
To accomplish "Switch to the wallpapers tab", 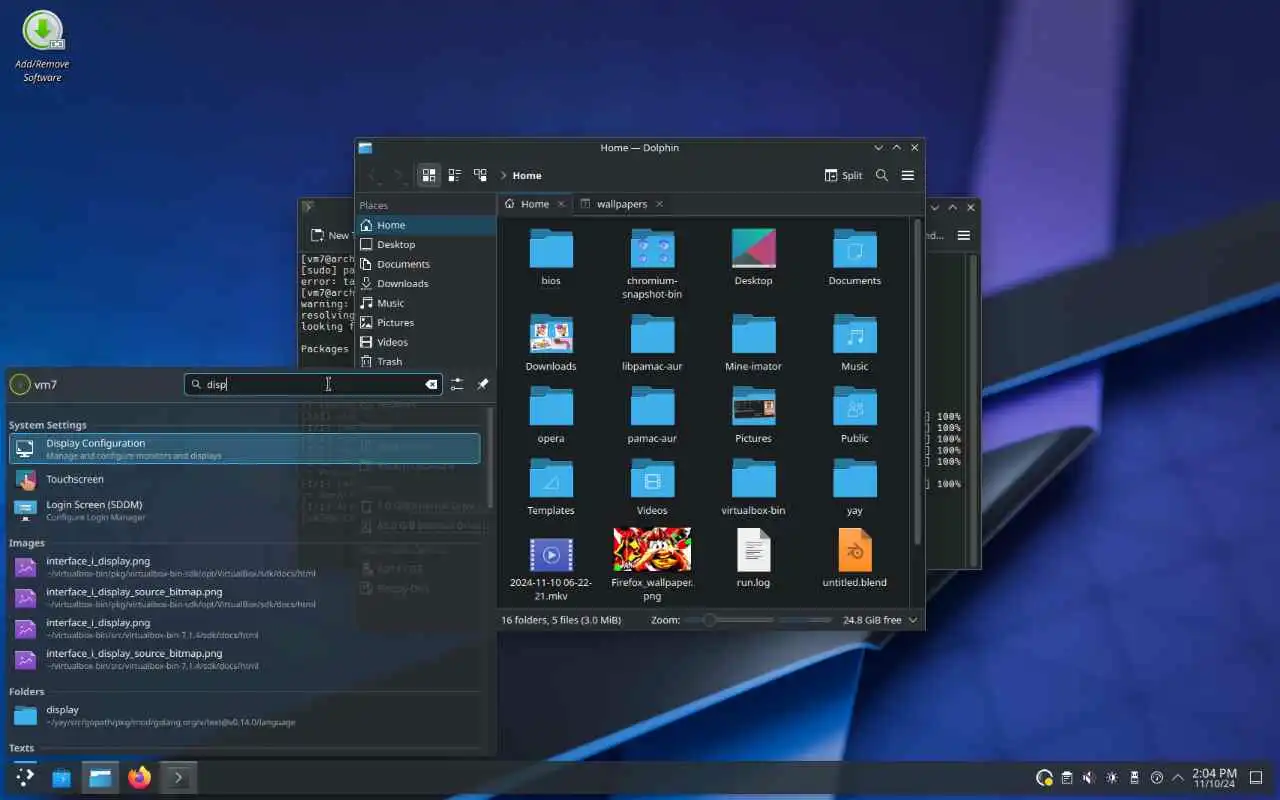I will click(x=621, y=204).
